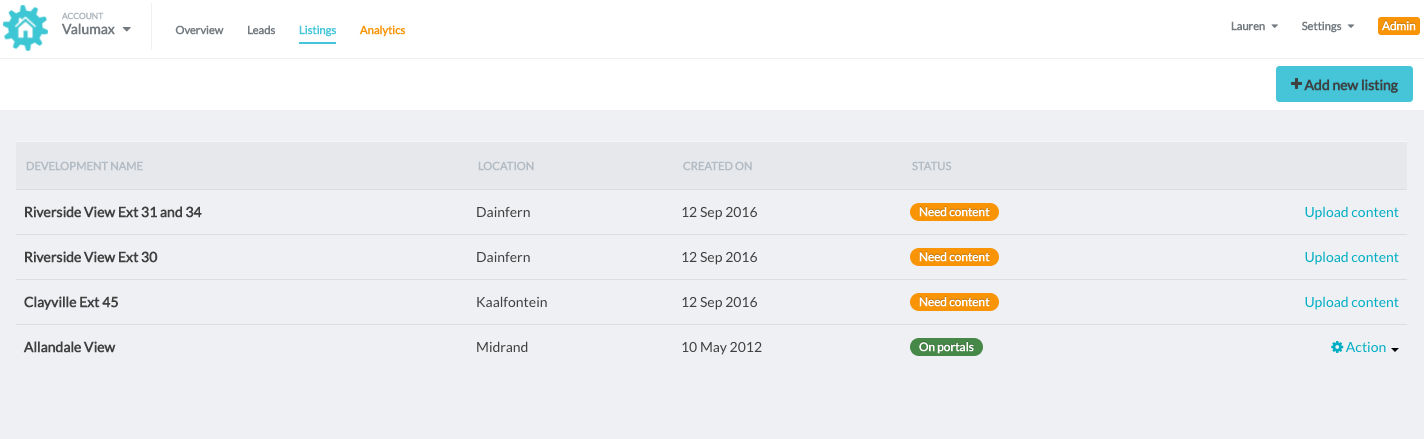Click the orange Admin badge
The width and height of the screenshot is (1424, 439).
pos(1398,27)
